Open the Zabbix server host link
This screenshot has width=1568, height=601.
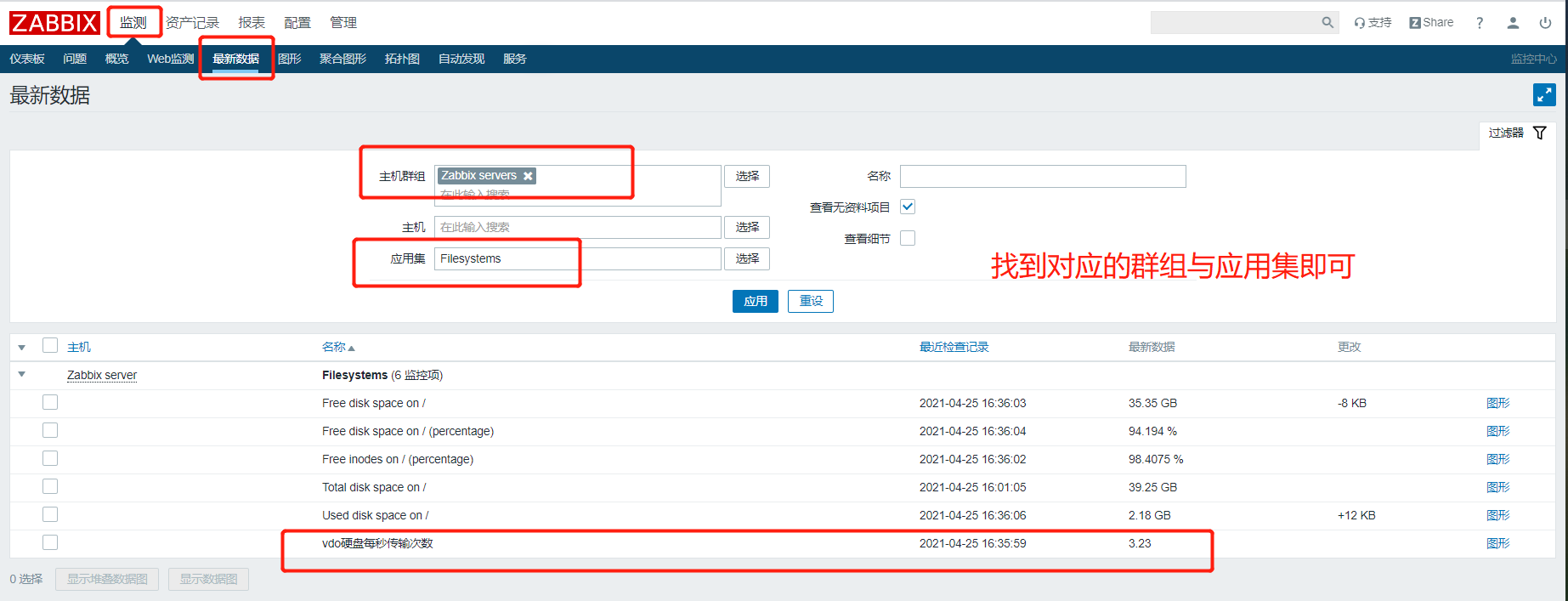(x=102, y=375)
